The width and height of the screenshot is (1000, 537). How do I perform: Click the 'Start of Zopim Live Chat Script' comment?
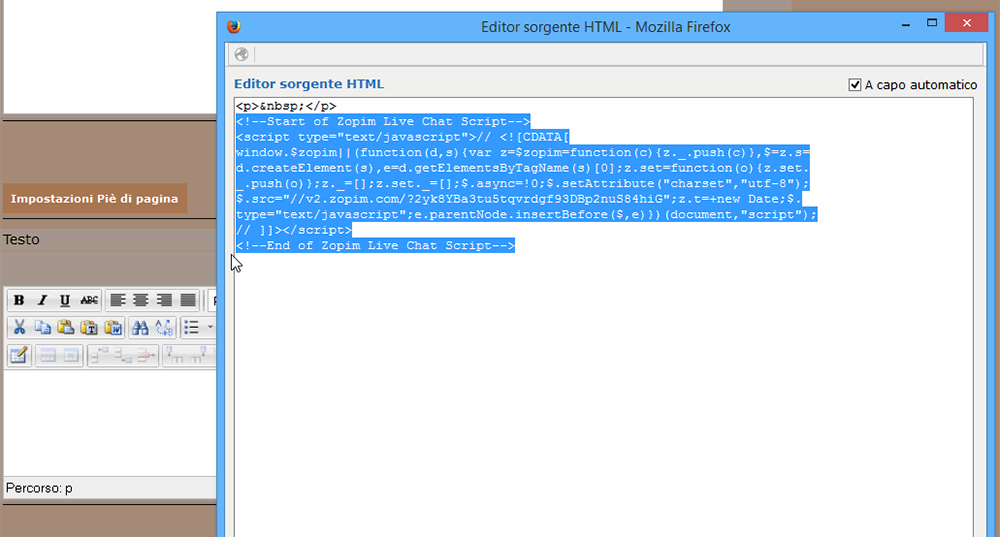click(383, 121)
